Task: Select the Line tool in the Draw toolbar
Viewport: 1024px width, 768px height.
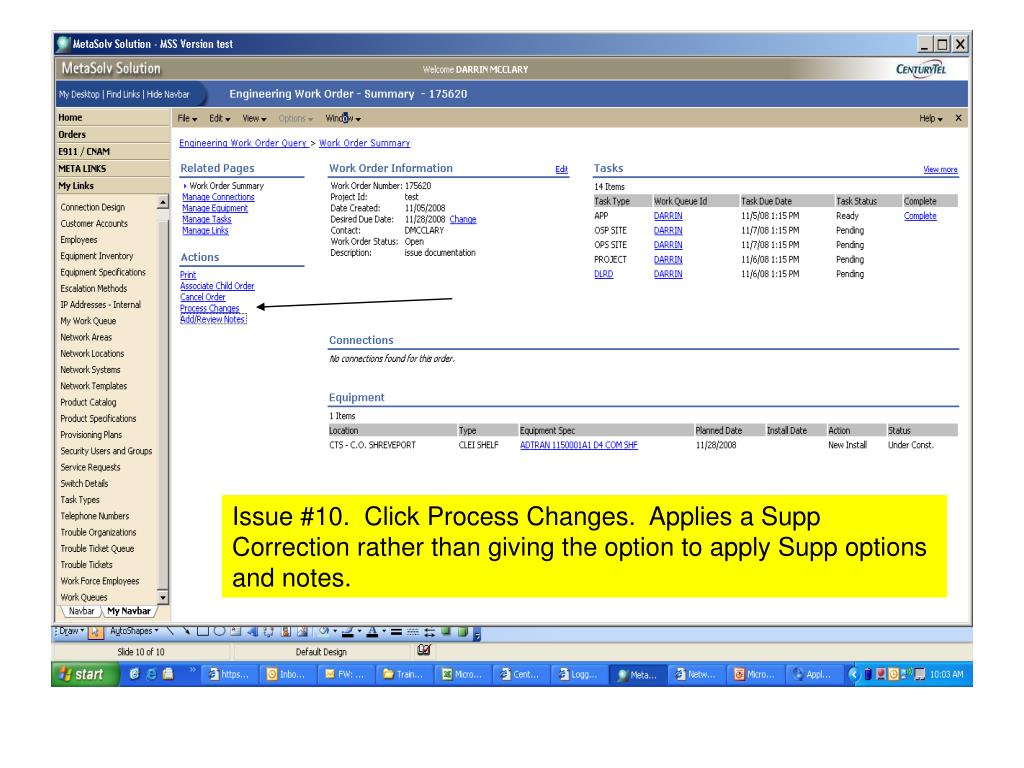Action: [170, 632]
